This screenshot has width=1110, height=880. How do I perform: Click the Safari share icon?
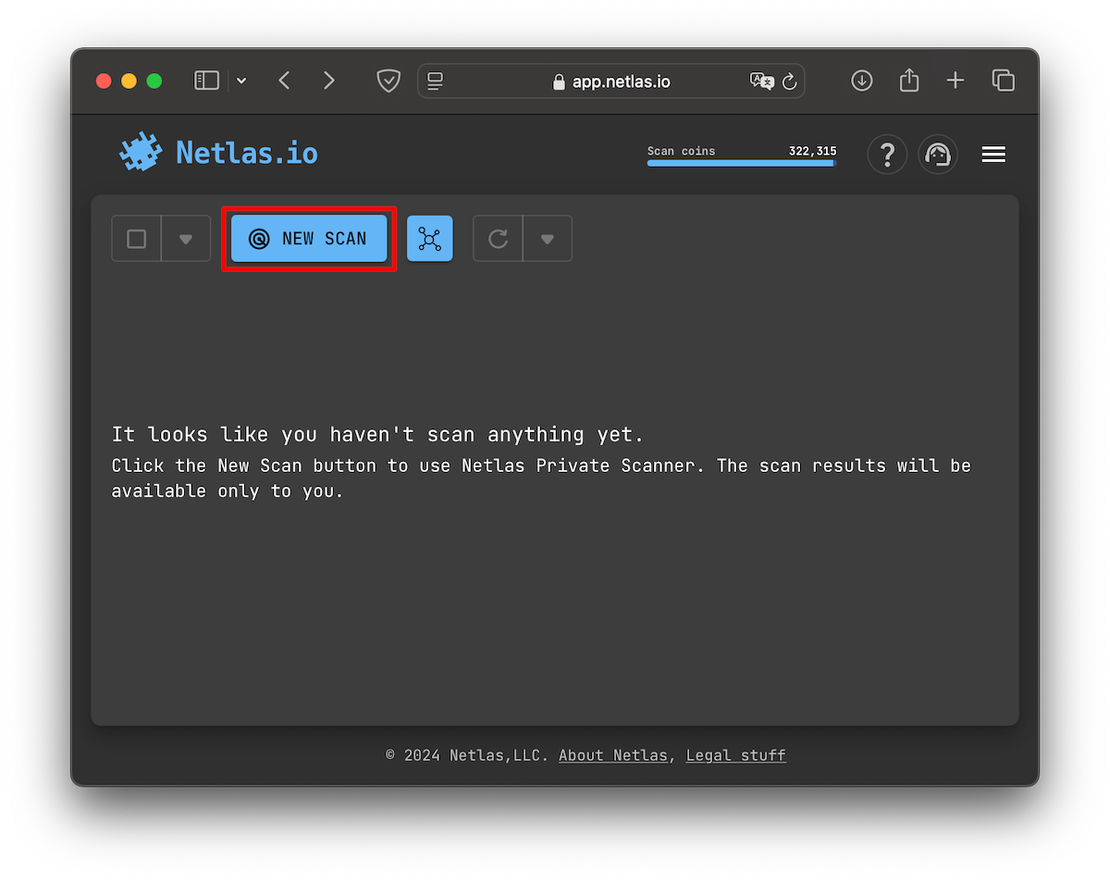909,81
